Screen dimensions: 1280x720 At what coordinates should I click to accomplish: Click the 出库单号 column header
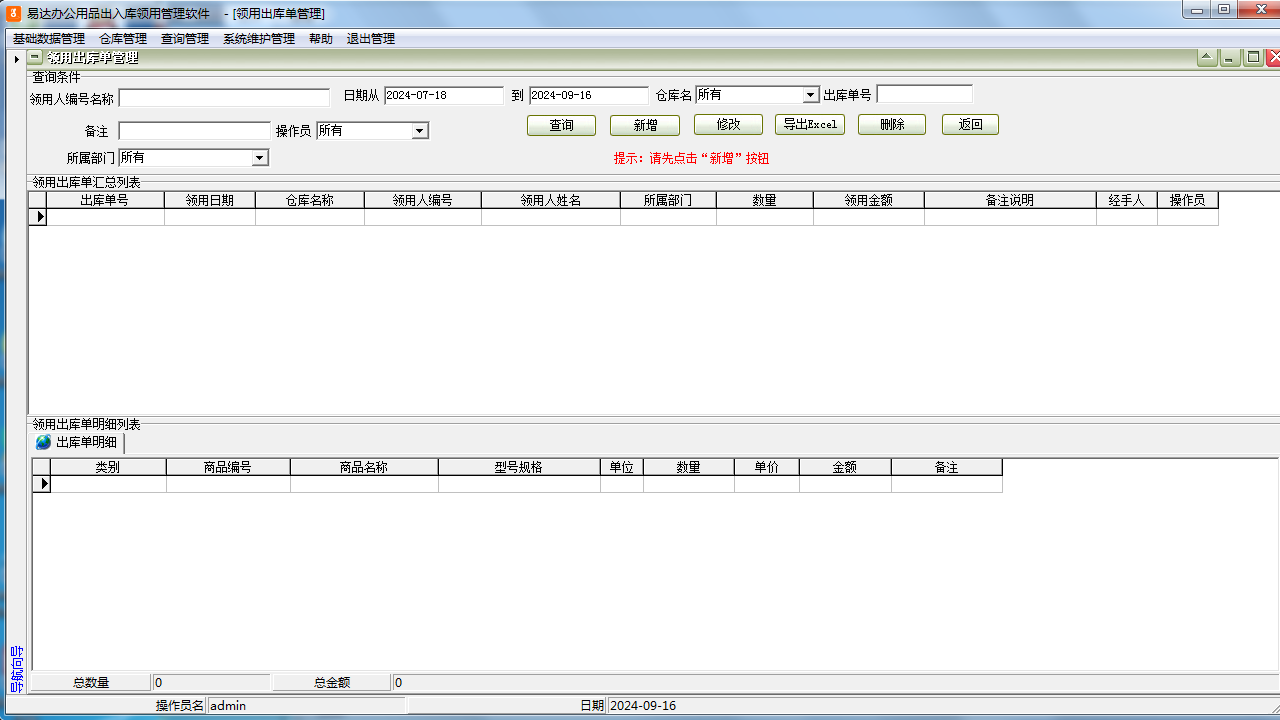(104, 200)
